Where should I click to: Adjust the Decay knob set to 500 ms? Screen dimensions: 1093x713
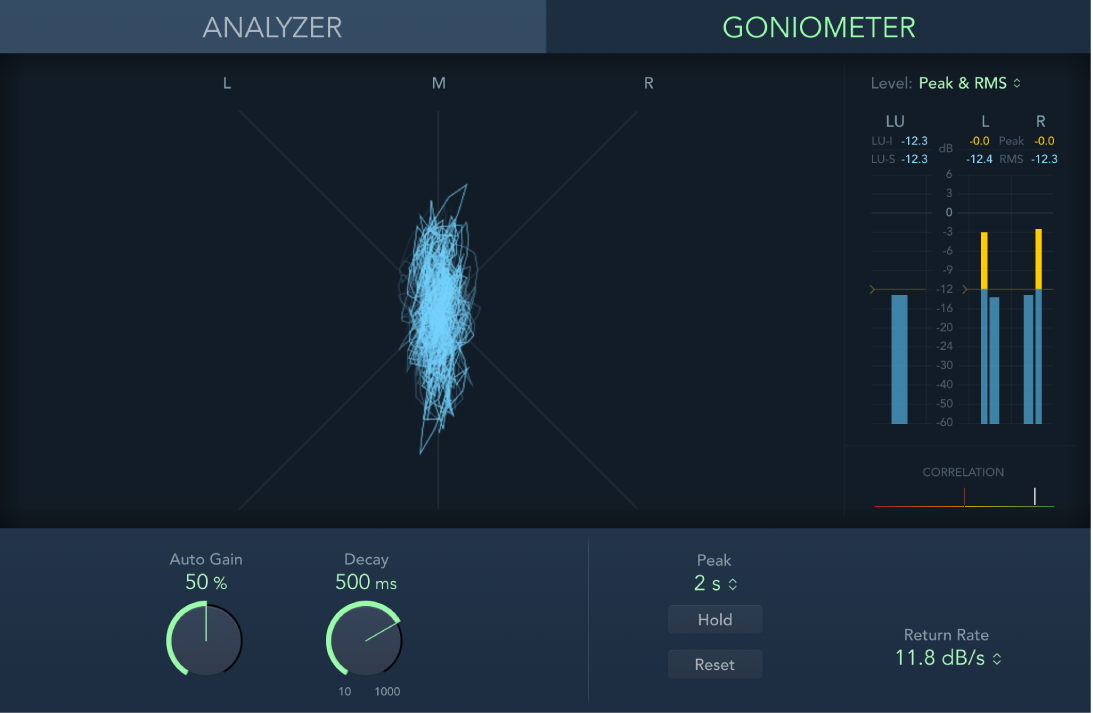tap(364, 640)
